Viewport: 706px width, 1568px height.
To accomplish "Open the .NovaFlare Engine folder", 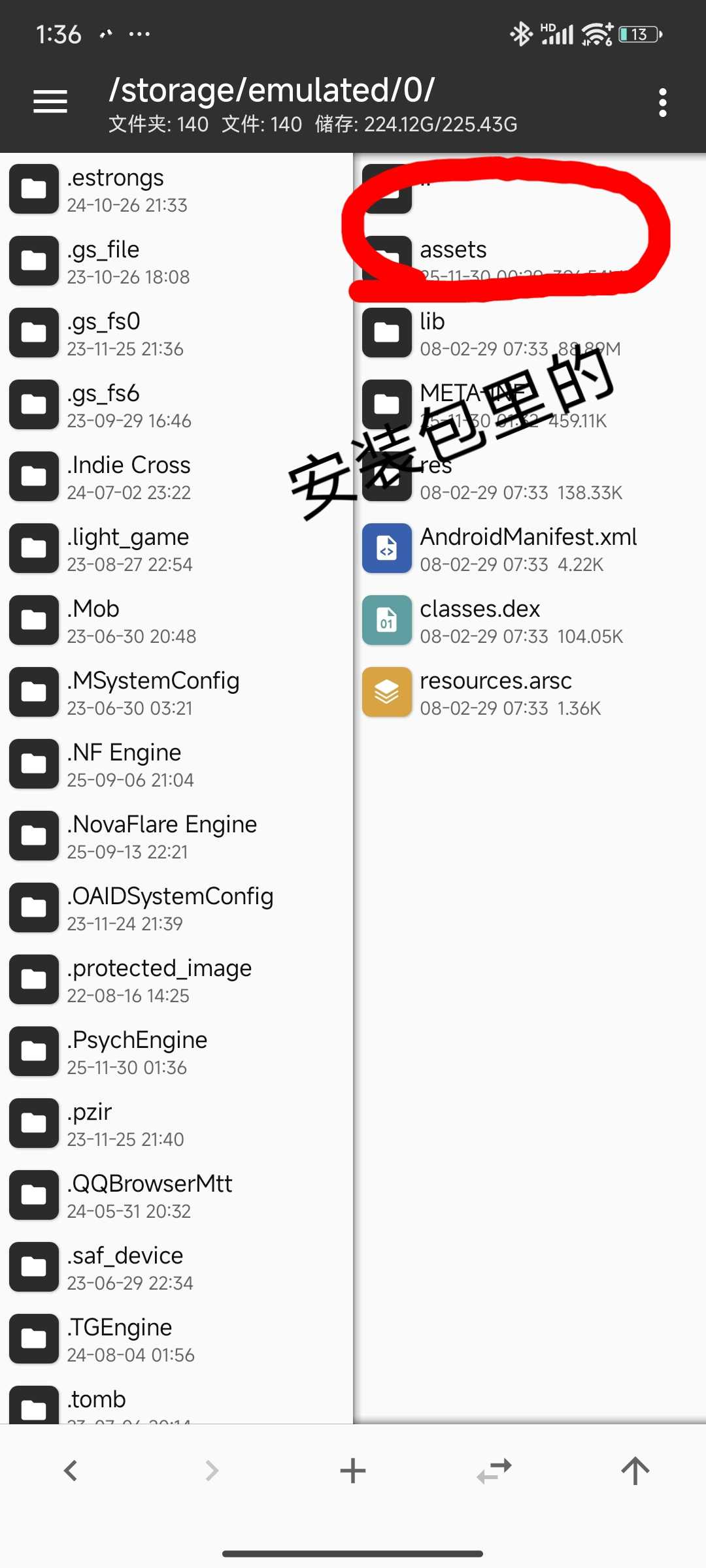I will [x=161, y=836].
